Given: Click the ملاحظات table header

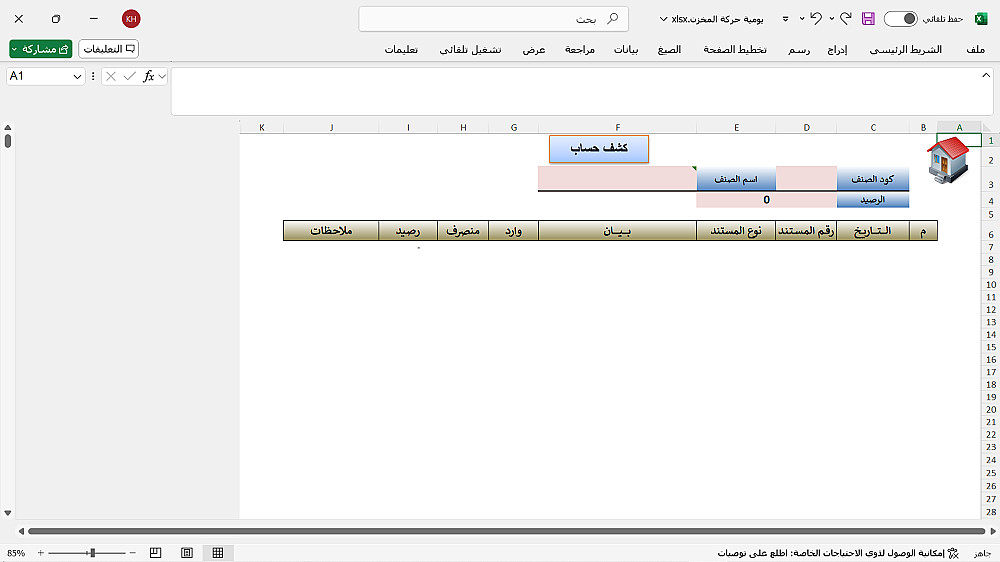Looking at the screenshot, I should tap(331, 231).
